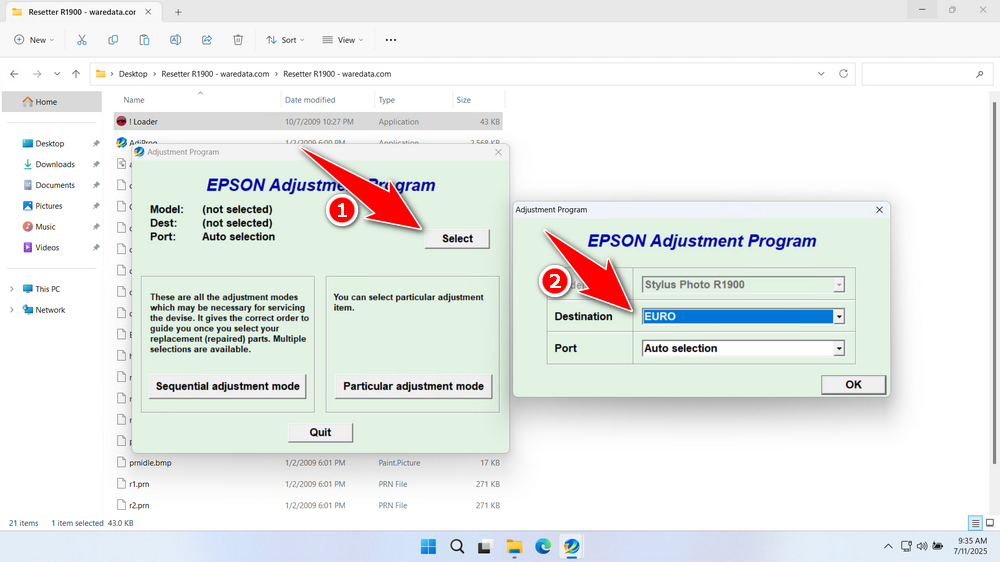Image resolution: width=1000 pixels, height=562 pixels.
Task: Click the Copy icon in Explorer toolbar
Action: coord(113,40)
